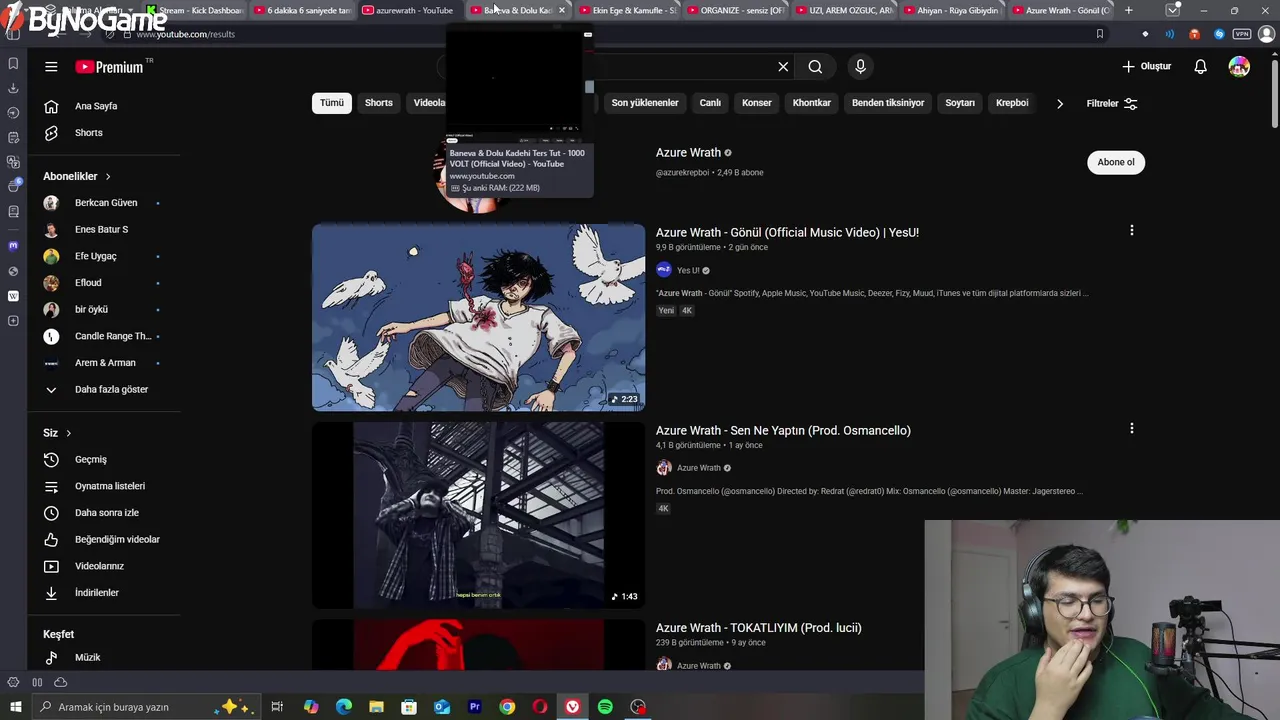Open a new browser tab with plus

[x=1129, y=10]
